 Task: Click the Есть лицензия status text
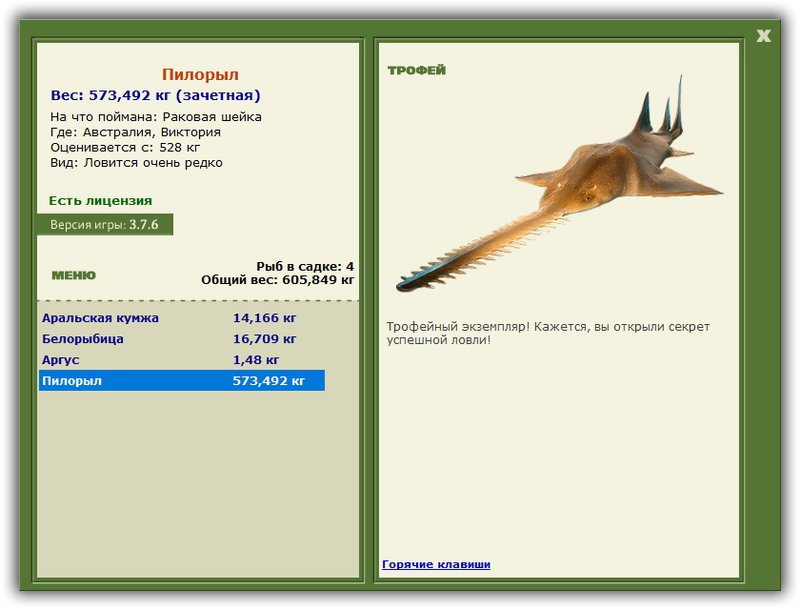coord(101,200)
